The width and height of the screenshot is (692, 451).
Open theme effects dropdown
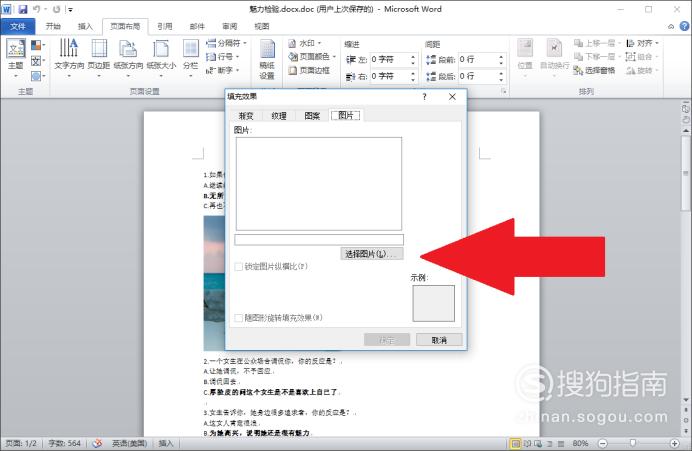[x=38, y=76]
